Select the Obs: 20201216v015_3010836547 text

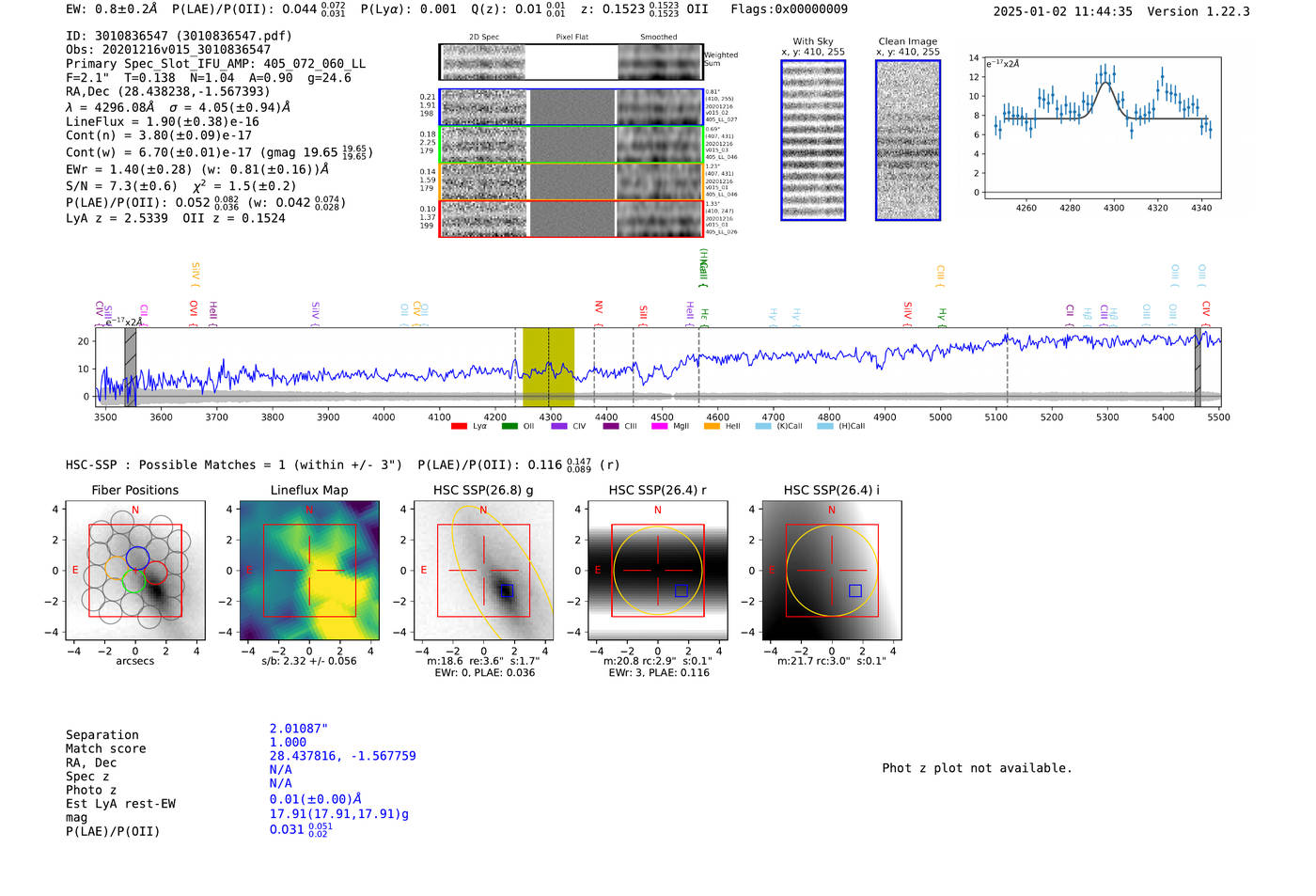tap(168, 50)
